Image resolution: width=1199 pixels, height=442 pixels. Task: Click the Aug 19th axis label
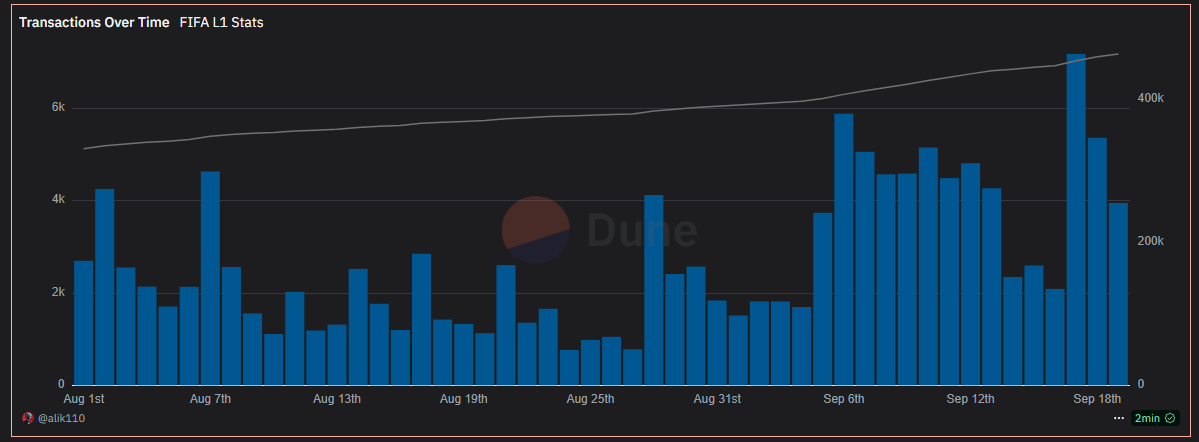pos(464,399)
